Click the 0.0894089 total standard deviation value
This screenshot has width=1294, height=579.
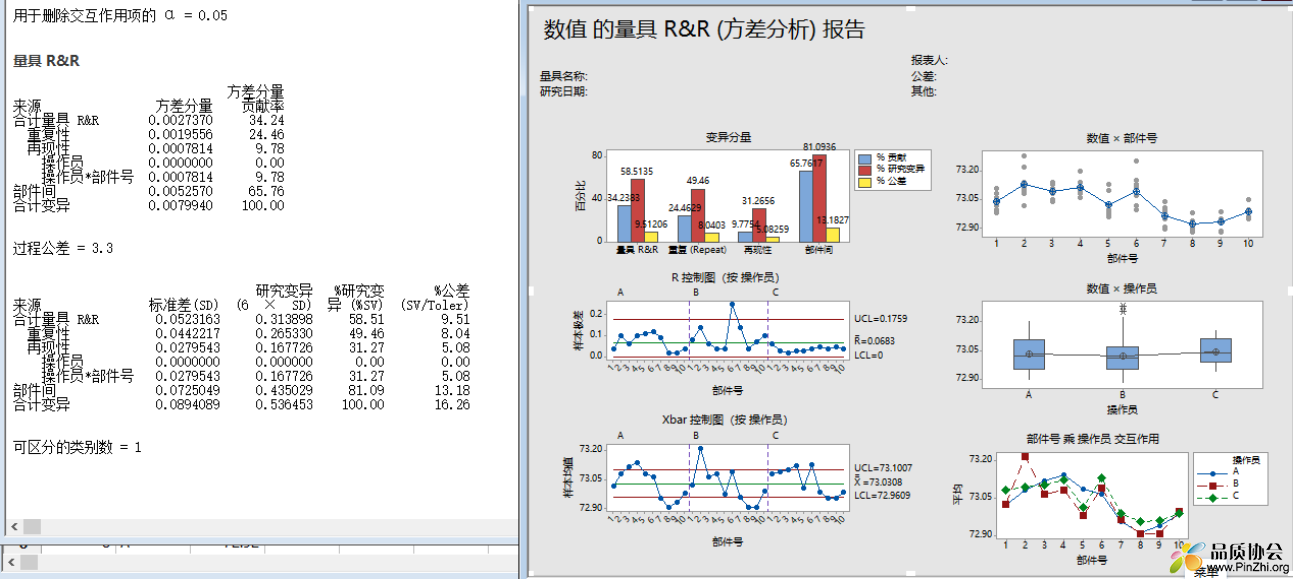point(187,404)
